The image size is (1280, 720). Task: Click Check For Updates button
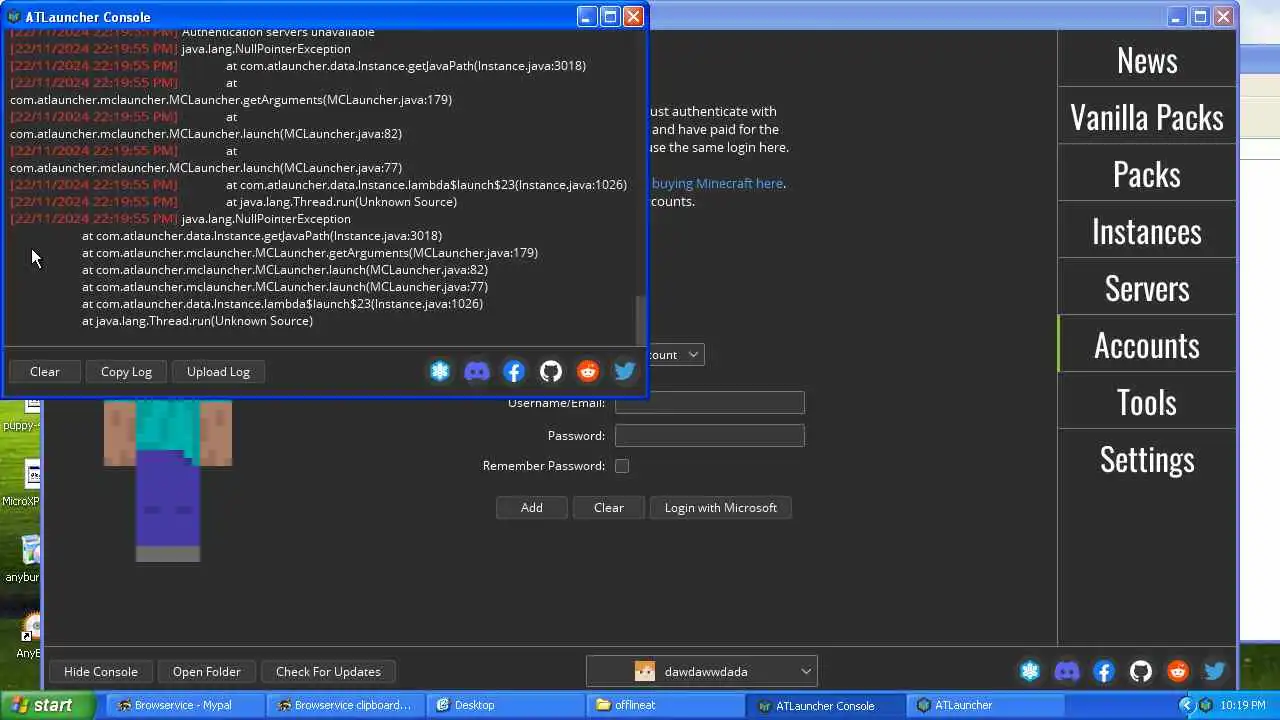coord(328,672)
